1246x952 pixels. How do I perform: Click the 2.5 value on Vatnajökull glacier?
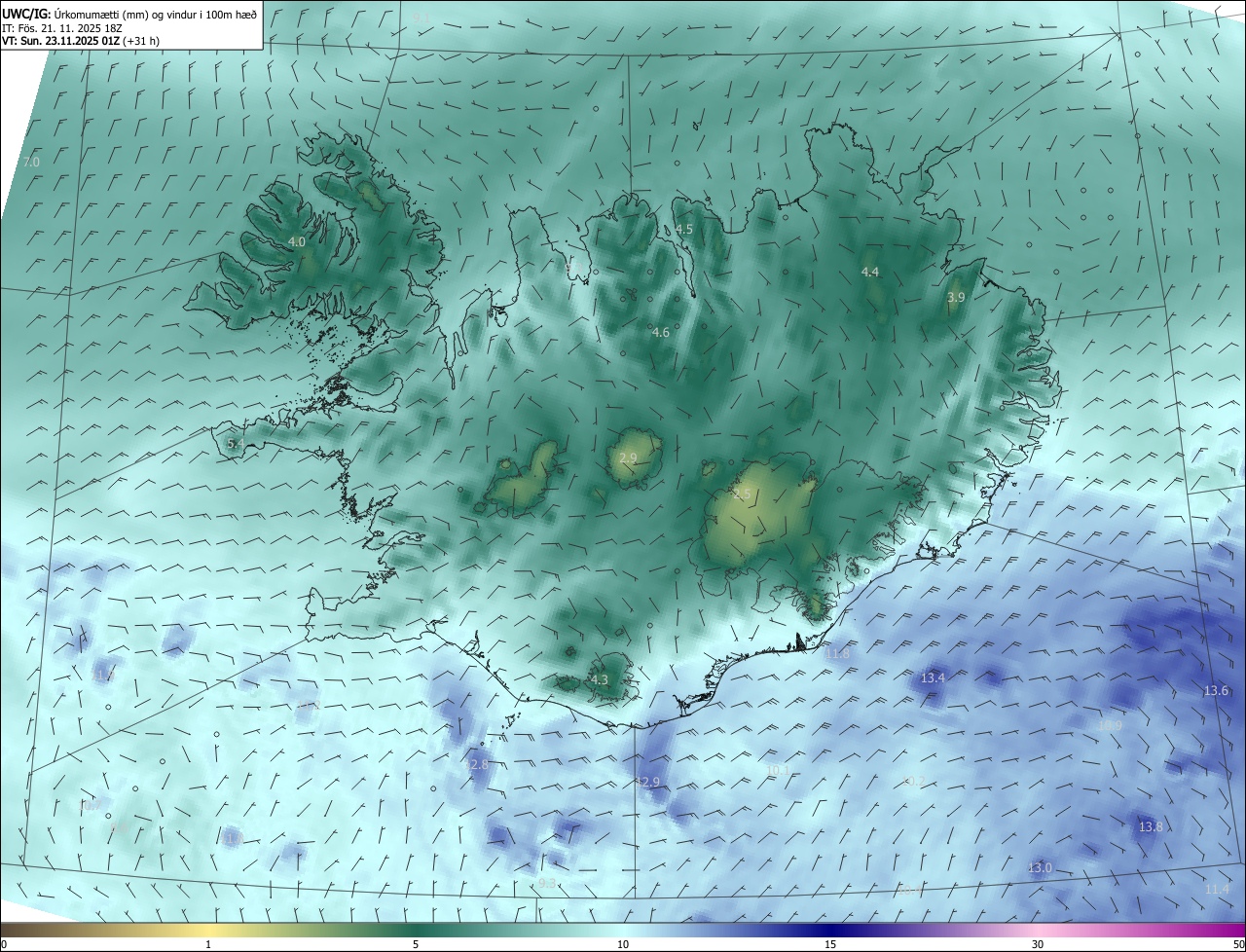(742, 494)
